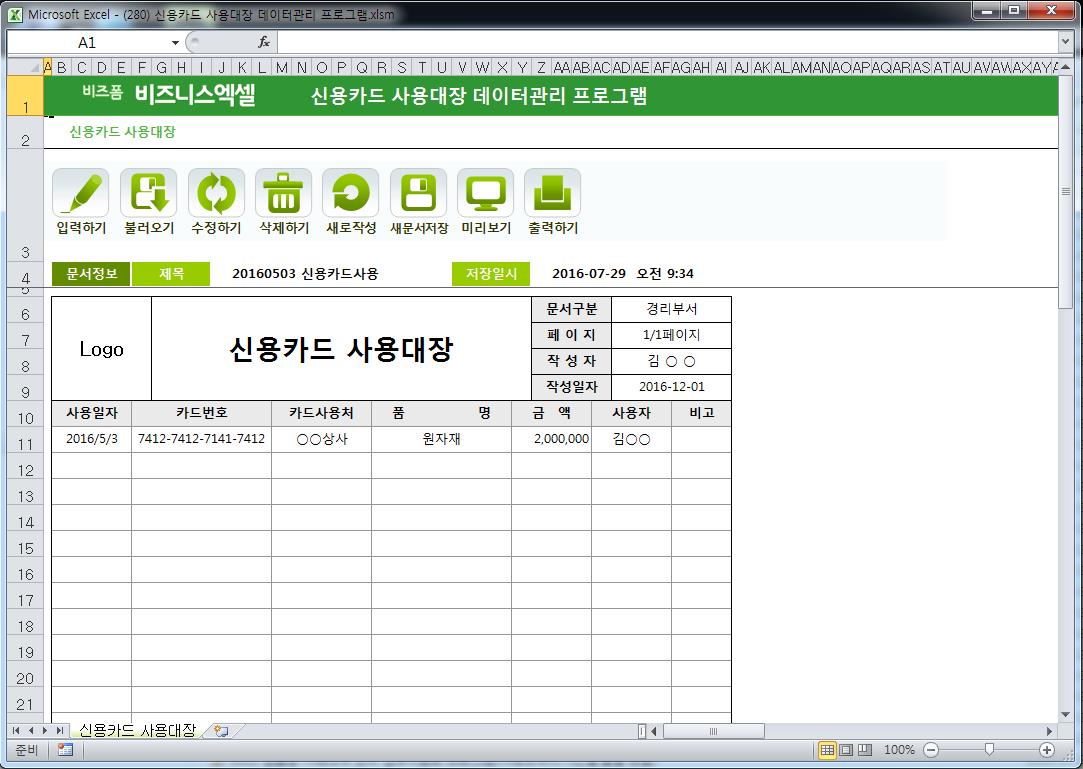Screen dimensions: 1083x769
Task: Open the Name Box dropdown arrow
Action: click(175, 43)
